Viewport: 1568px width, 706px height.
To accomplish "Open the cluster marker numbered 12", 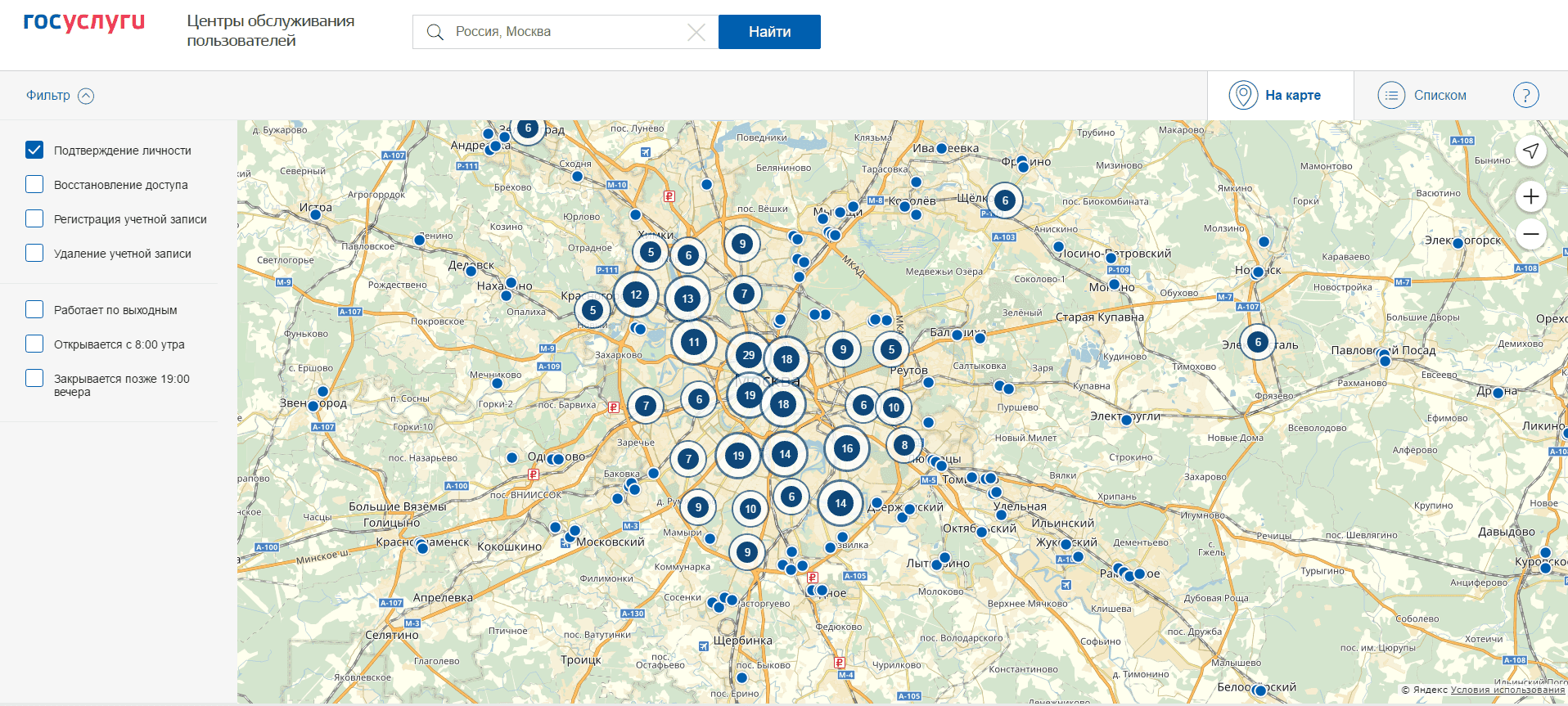I will (x=636, y=295).
